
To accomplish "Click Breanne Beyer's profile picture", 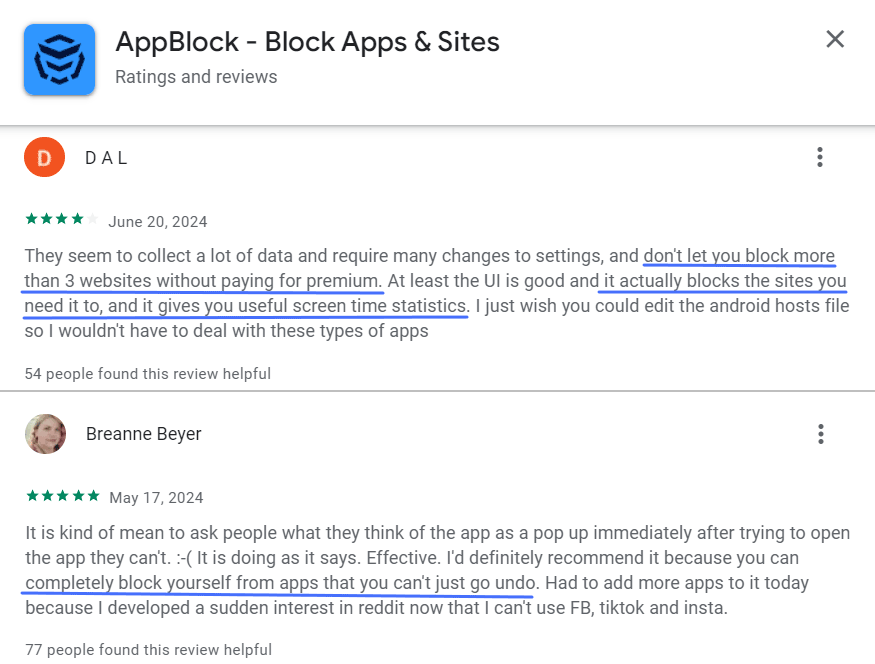I will tap(45, 434).
